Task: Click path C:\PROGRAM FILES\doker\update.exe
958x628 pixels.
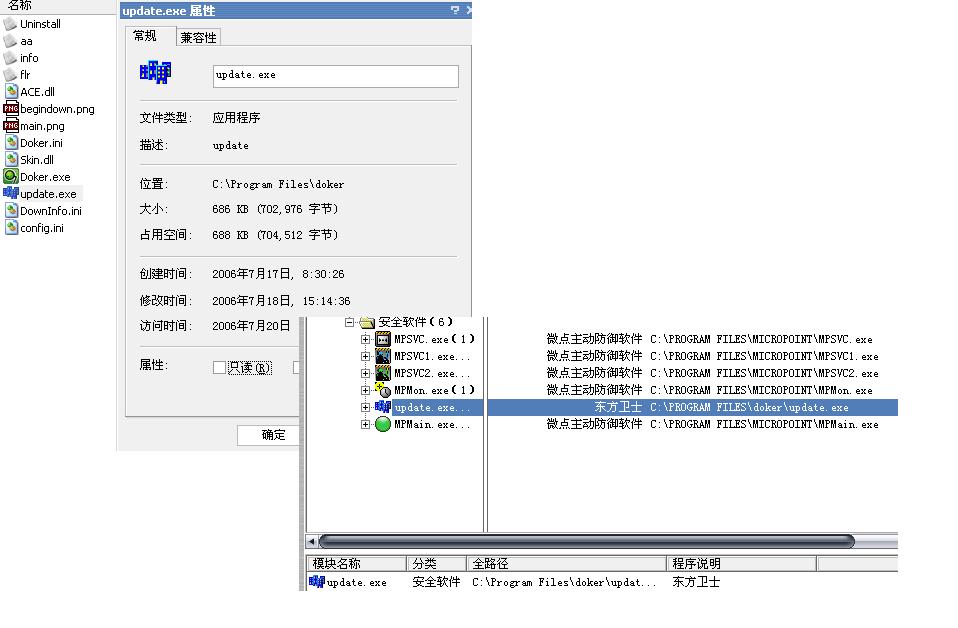Action: 749,407
